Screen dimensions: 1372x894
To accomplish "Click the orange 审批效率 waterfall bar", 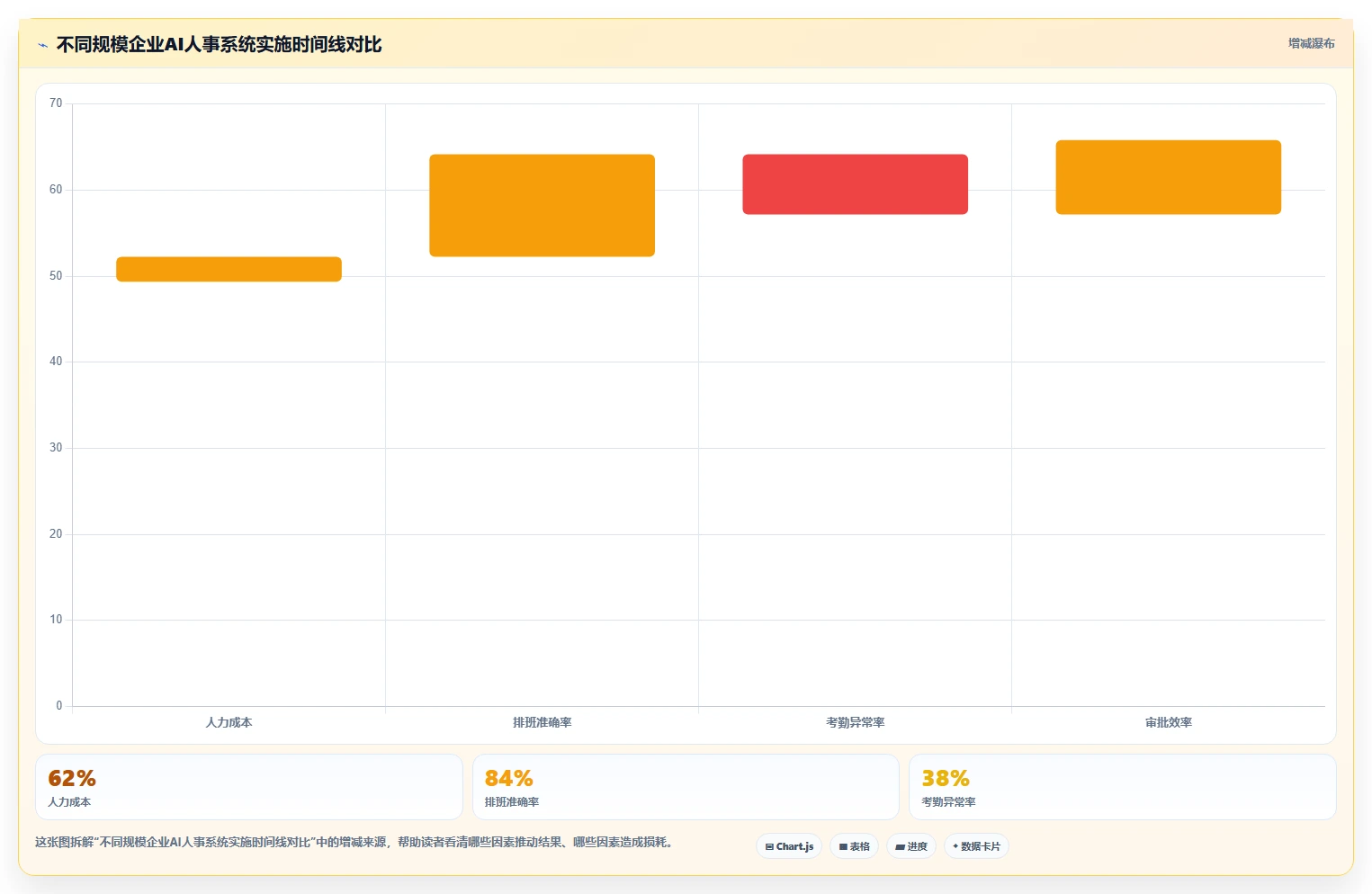I will pos(1168,177).
